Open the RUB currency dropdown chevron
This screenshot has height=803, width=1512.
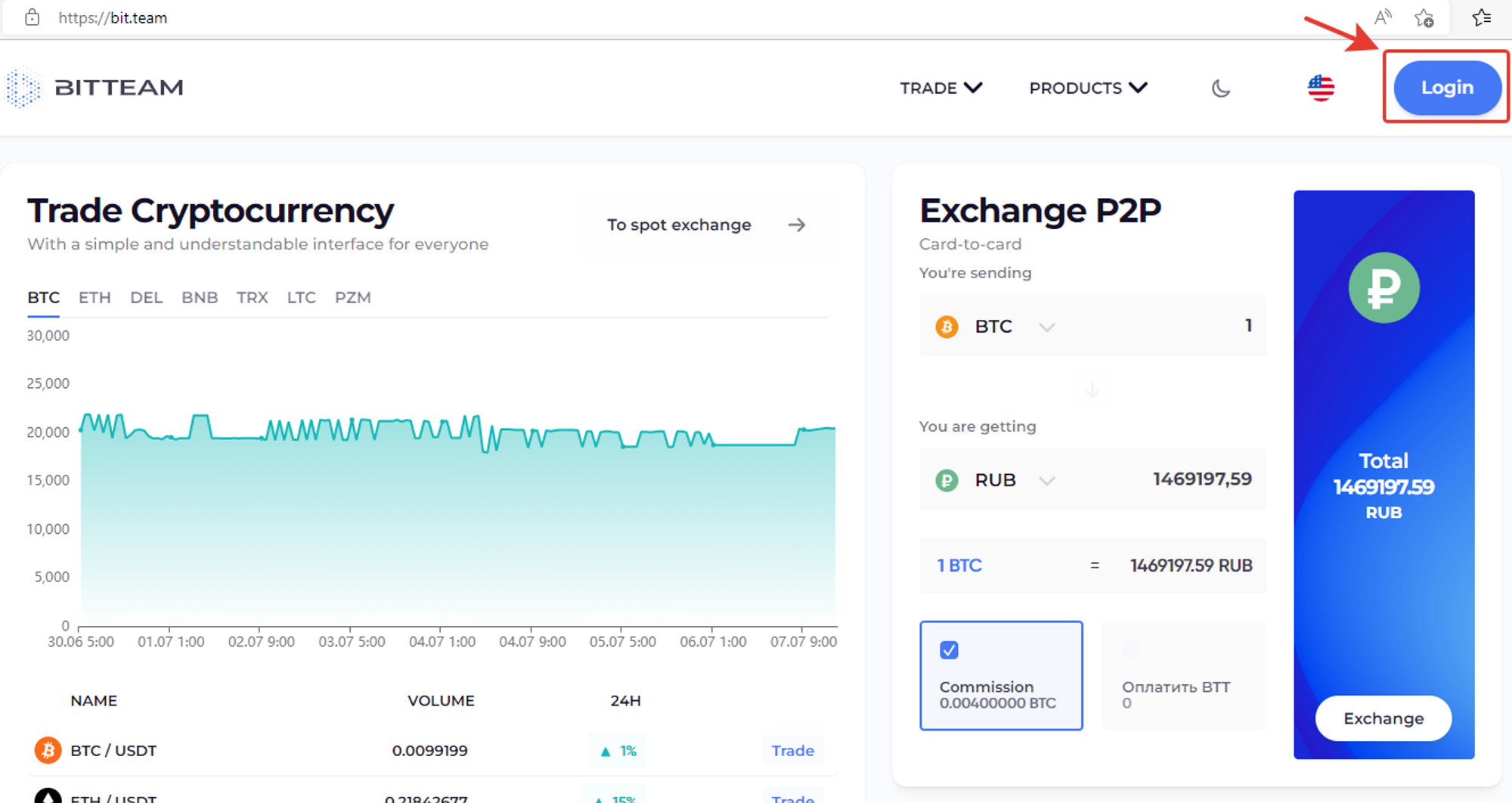(x=1046, y=480)
